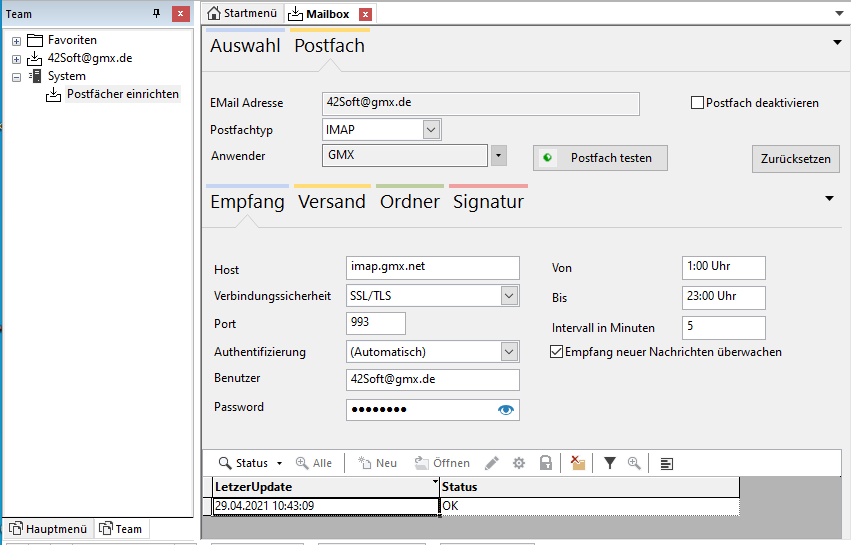
Task: Open the Team bottom tab
Action: [x=121, y=529]
